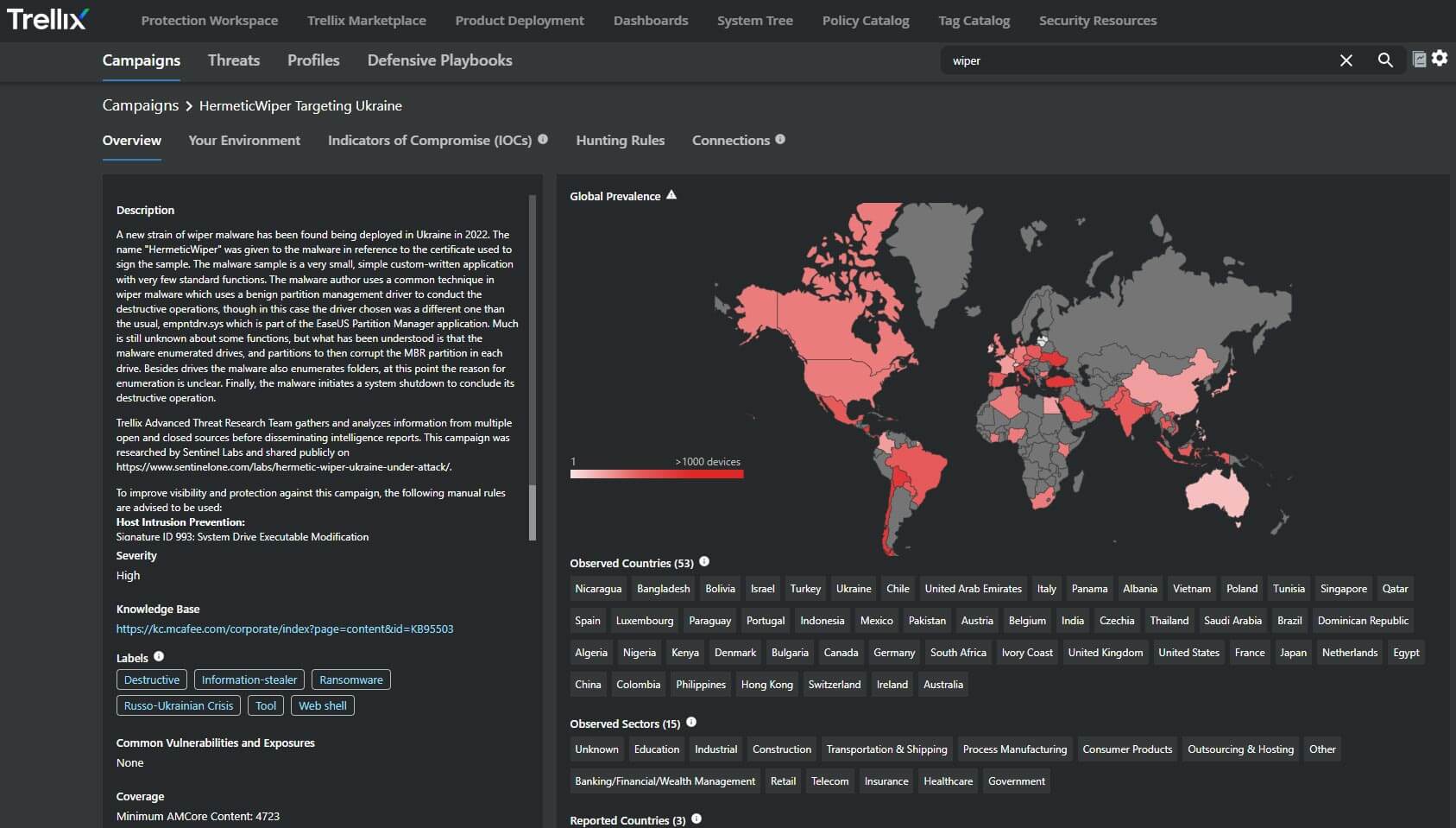Open Protection Workspace menu
This screenshot has height=828, width=1456.
210,21
